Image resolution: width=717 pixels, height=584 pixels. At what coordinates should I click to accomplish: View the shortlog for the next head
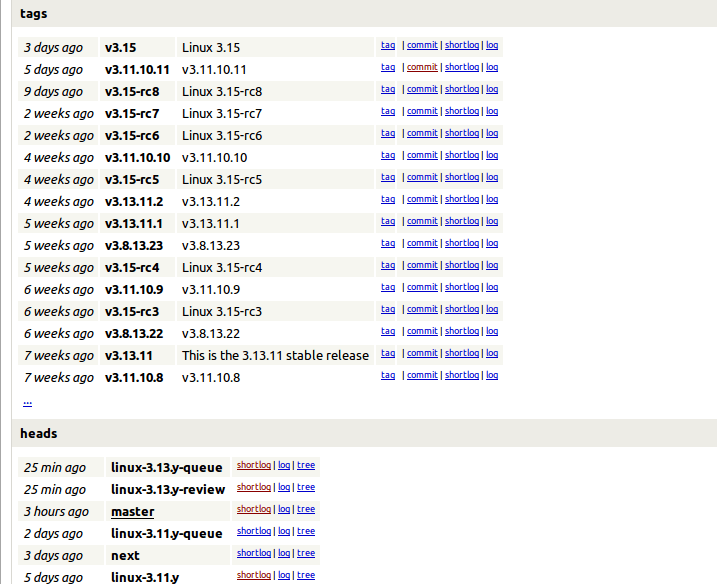point(254,553)
